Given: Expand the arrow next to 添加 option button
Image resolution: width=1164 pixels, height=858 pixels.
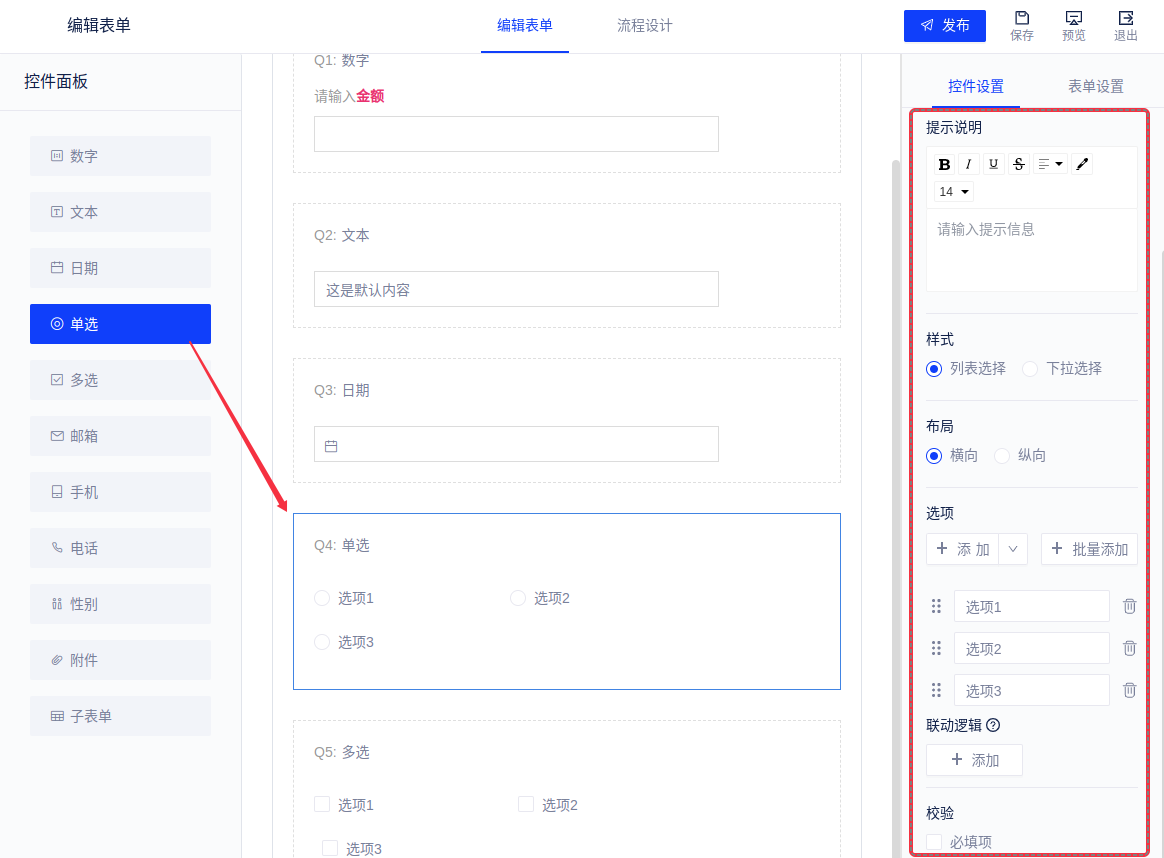Looking at the screenshot, I should pyautogui.click(x=1013, y=549).
